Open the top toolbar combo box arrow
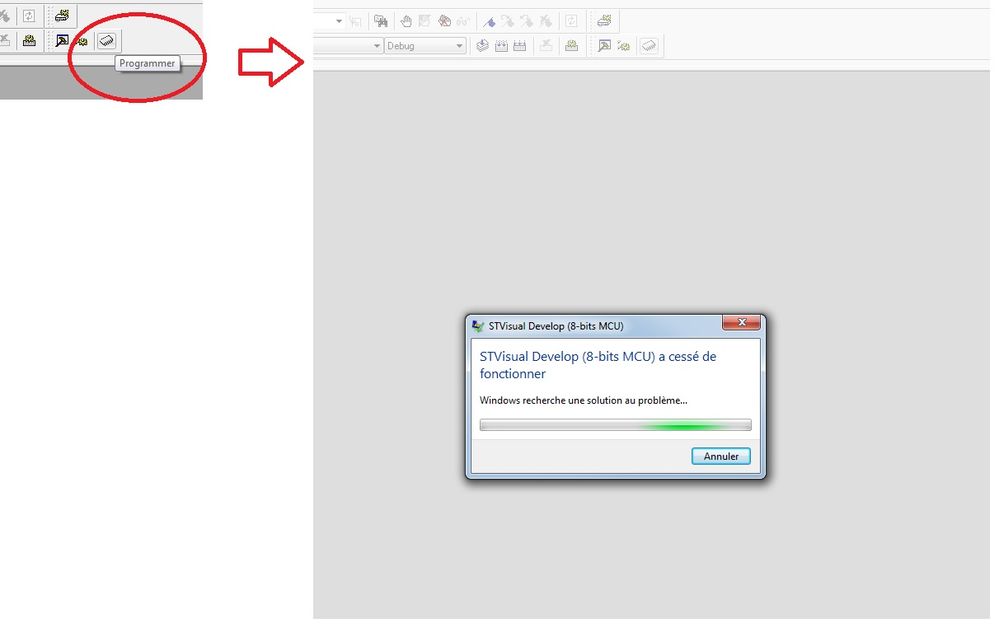999x627 pixels. pos(338,21)
